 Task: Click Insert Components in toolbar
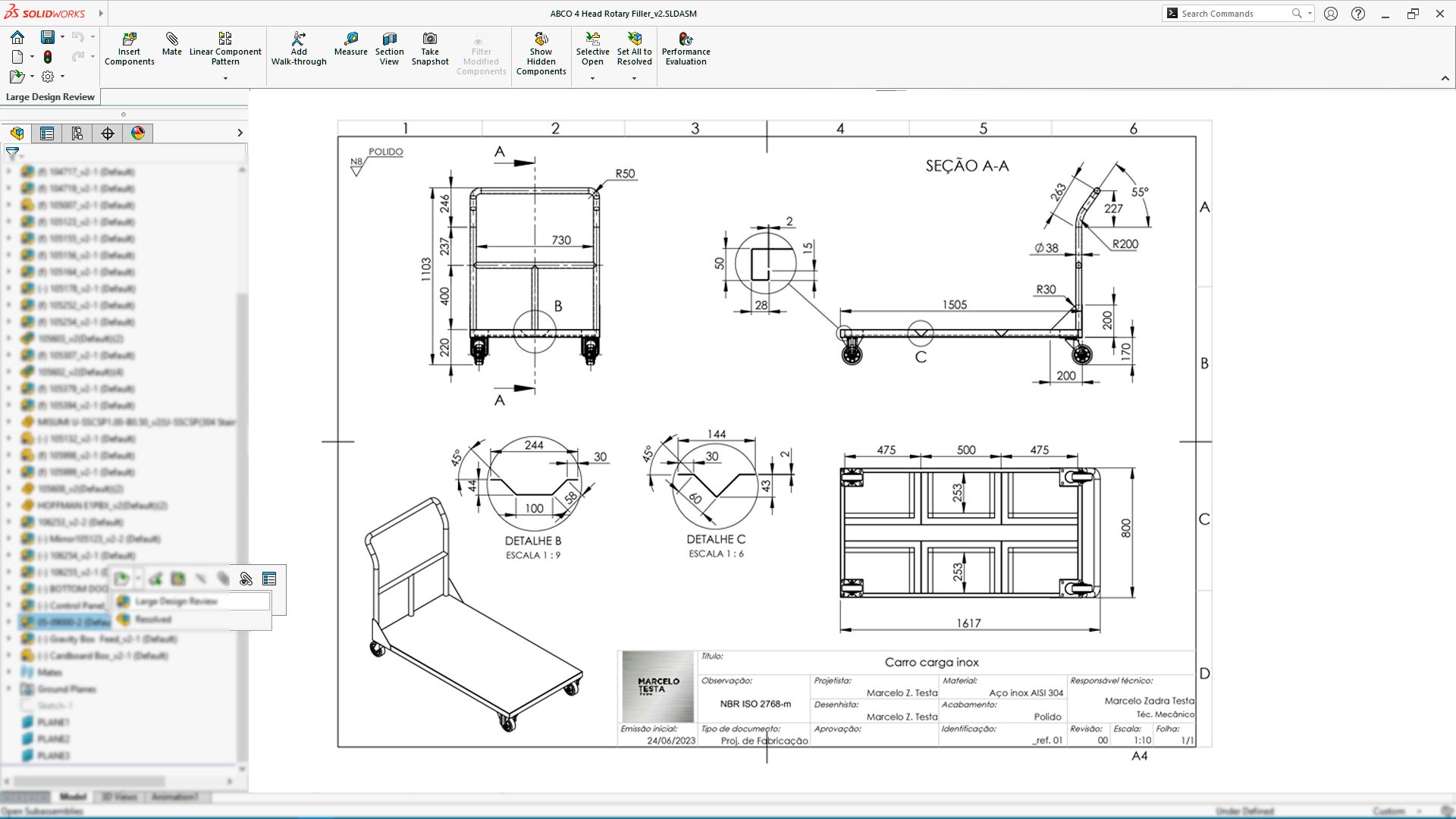[129, 49]
